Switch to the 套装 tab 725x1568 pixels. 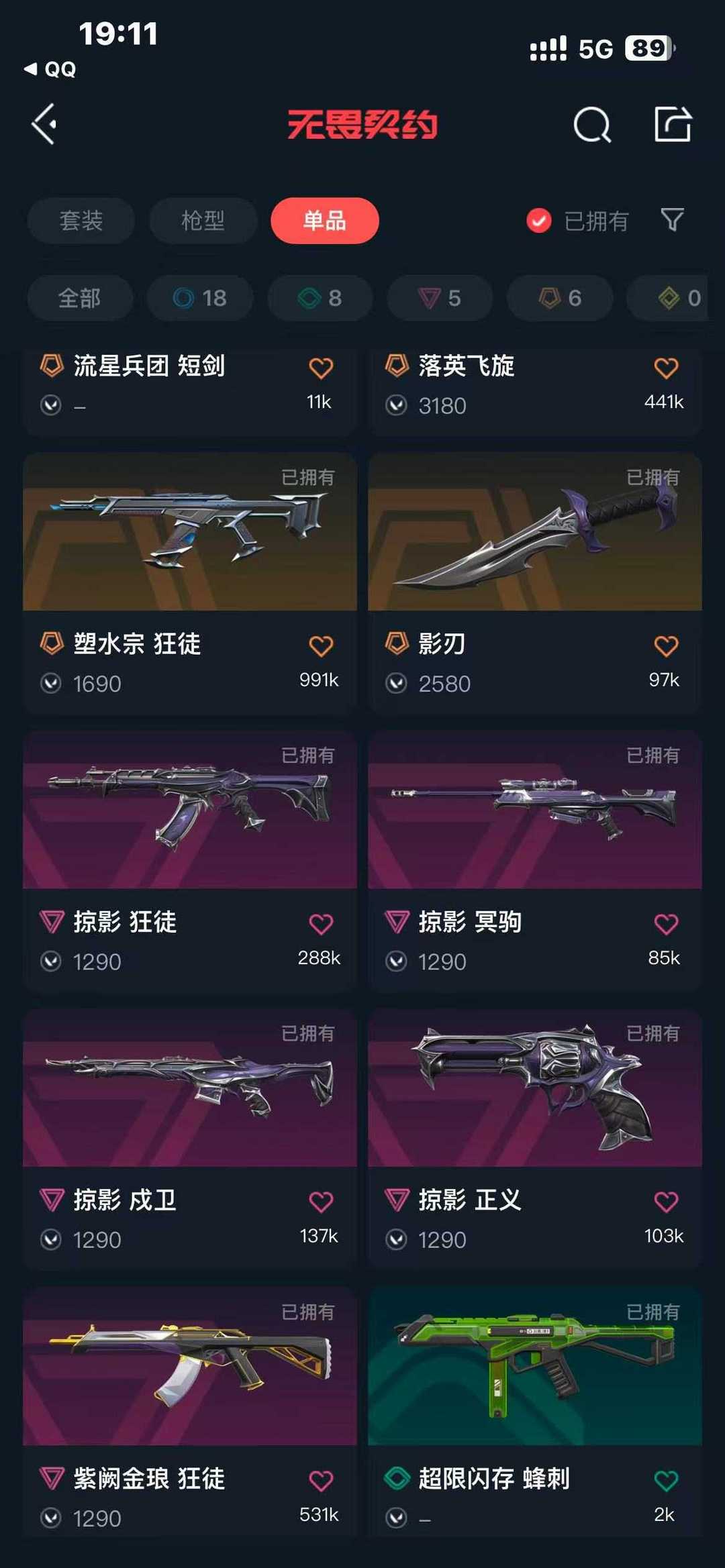click(x=81, y=220)
